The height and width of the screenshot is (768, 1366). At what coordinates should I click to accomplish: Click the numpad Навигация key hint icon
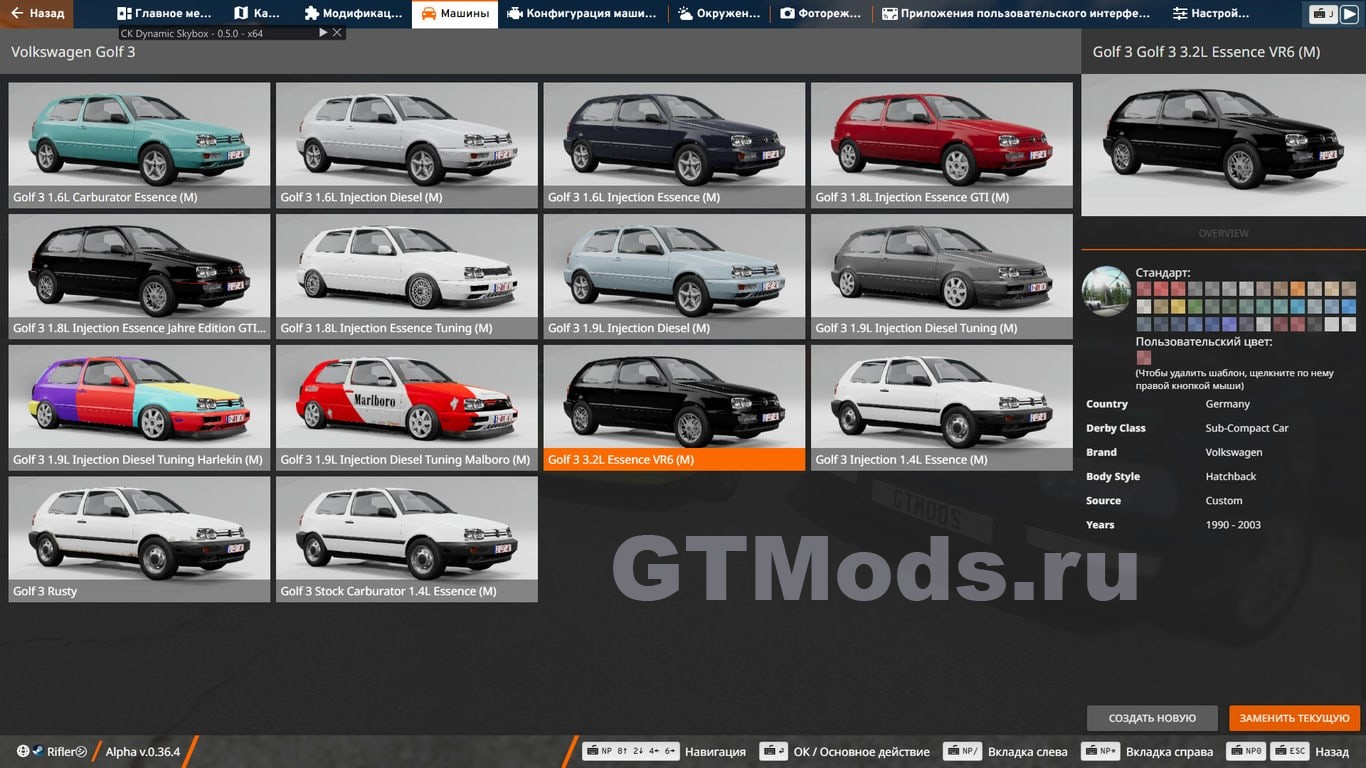[630, 751]
